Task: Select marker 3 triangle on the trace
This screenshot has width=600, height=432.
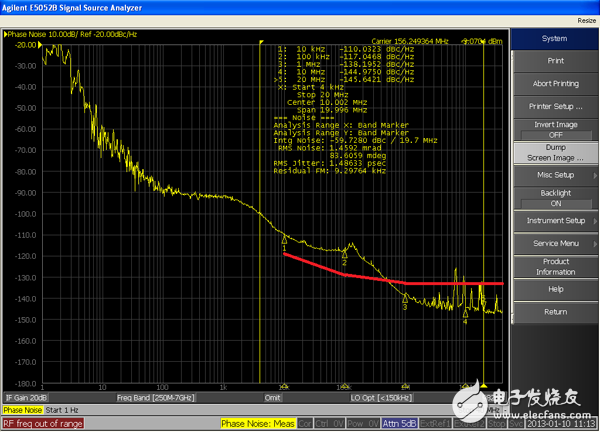Action: [x=405, y=297]
